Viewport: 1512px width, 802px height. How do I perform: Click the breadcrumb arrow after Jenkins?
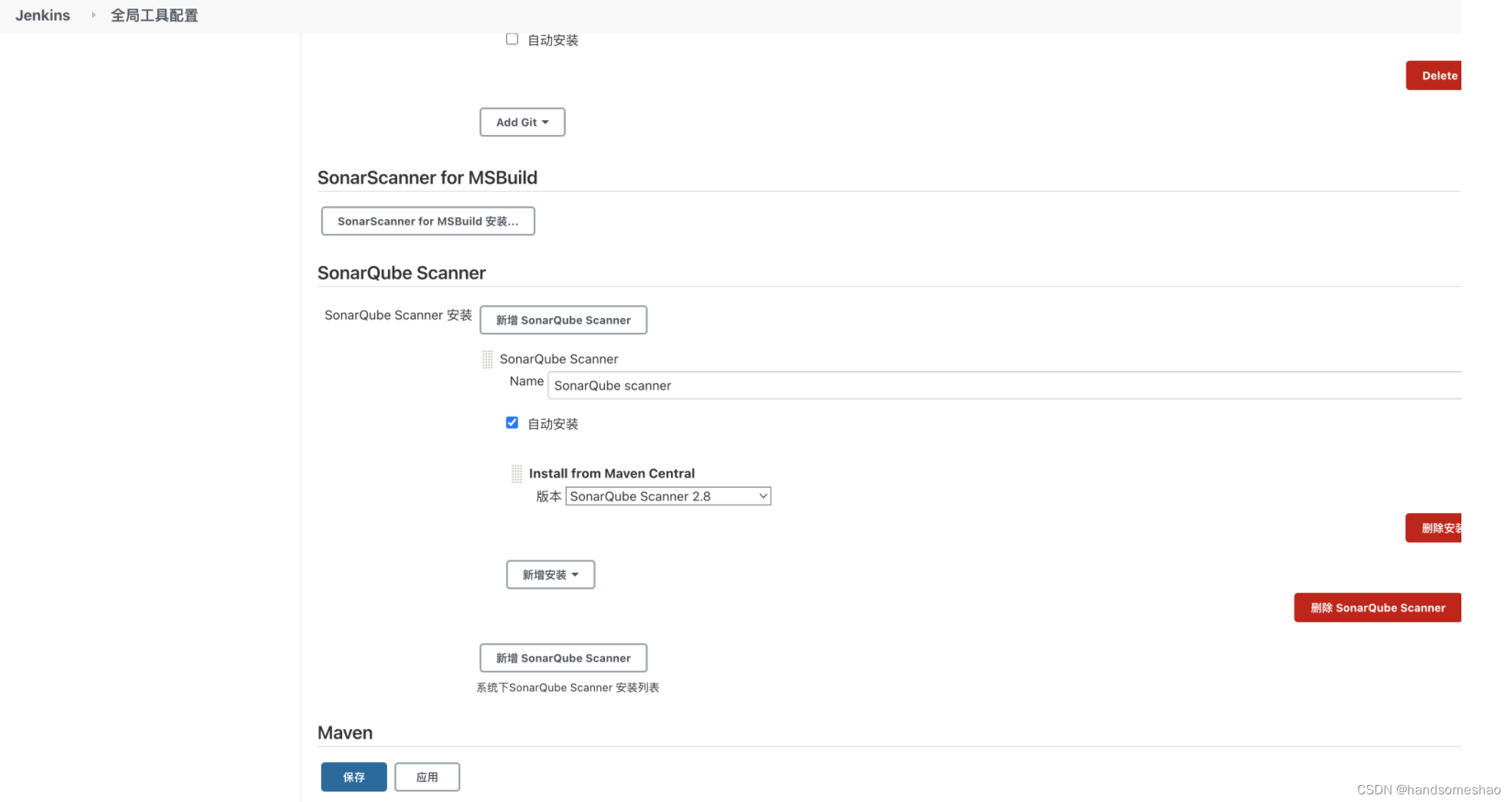click(94, 15)
